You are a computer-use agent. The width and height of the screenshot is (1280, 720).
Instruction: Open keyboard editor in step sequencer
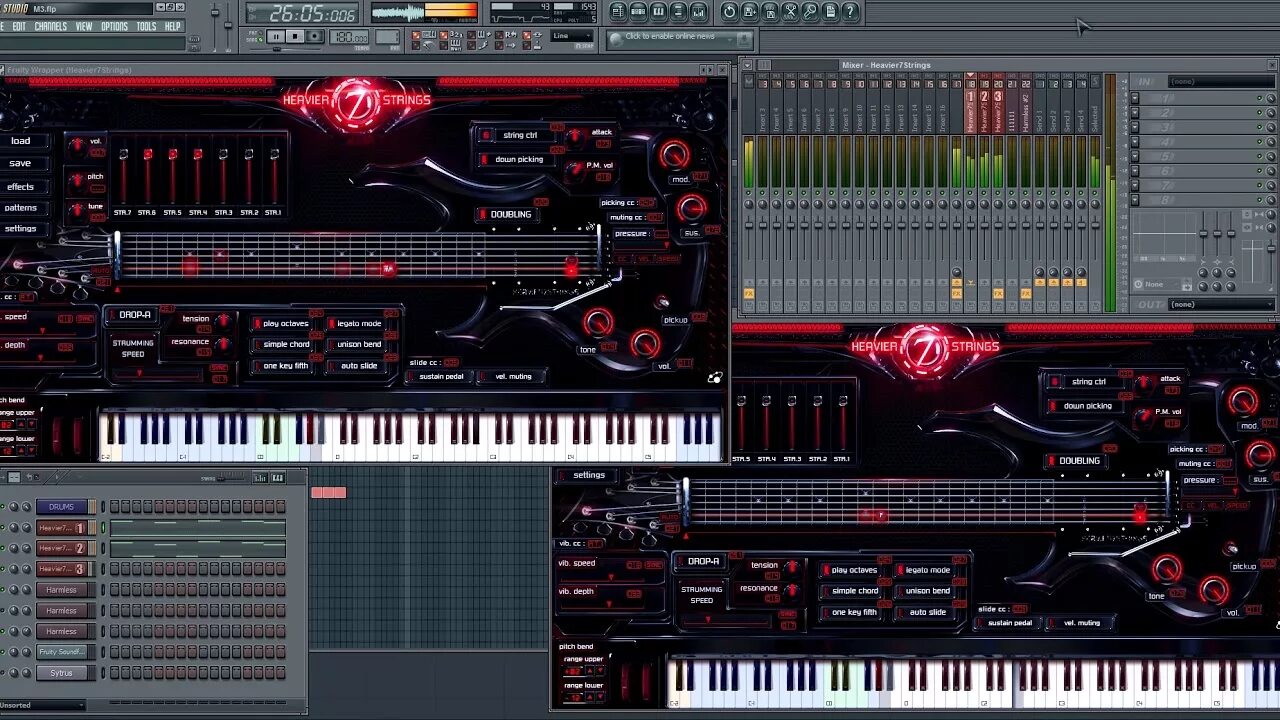coord(277,478)
